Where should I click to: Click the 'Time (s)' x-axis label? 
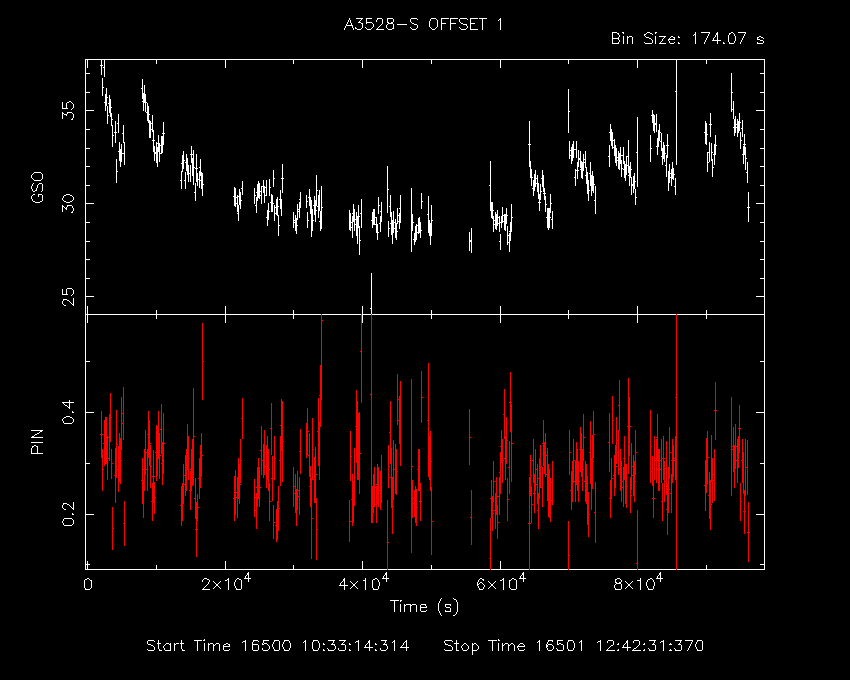(x=424, y=606)
